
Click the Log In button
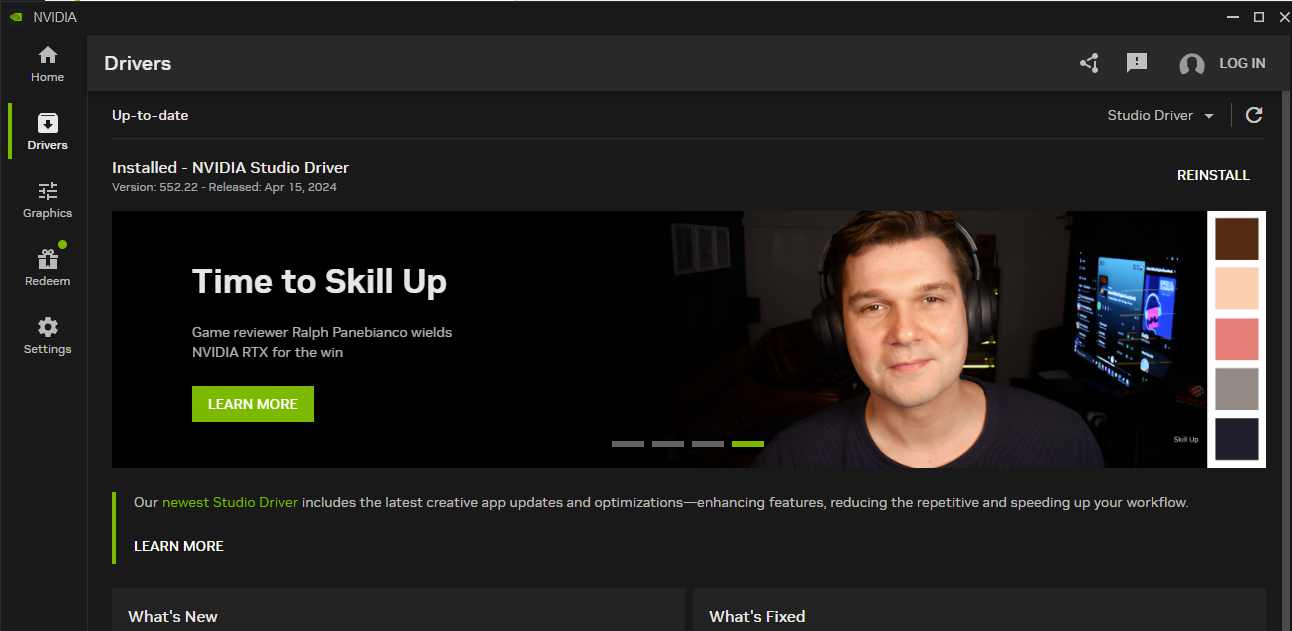click(1243, 63)
